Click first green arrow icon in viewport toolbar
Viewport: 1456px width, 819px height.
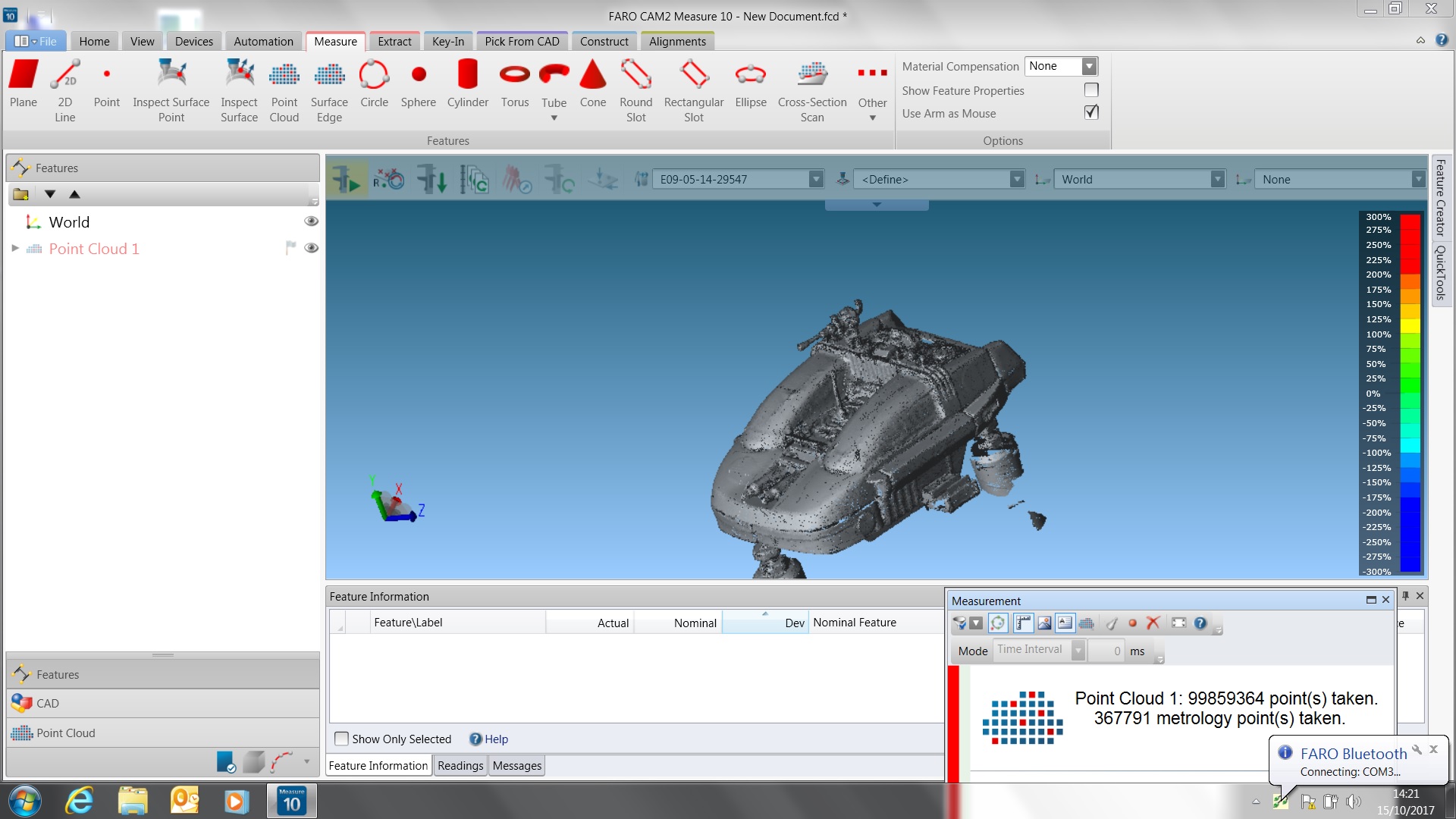tap(347, 180)
